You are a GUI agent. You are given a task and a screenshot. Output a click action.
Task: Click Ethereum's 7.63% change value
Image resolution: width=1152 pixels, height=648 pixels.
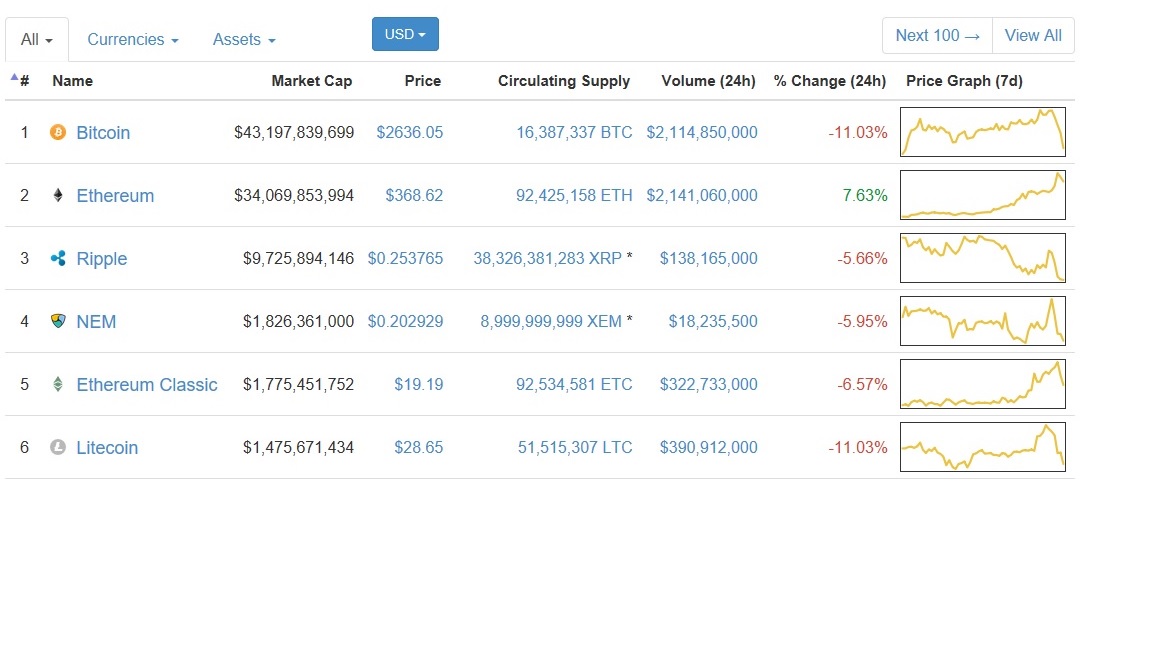coord(865,195)
